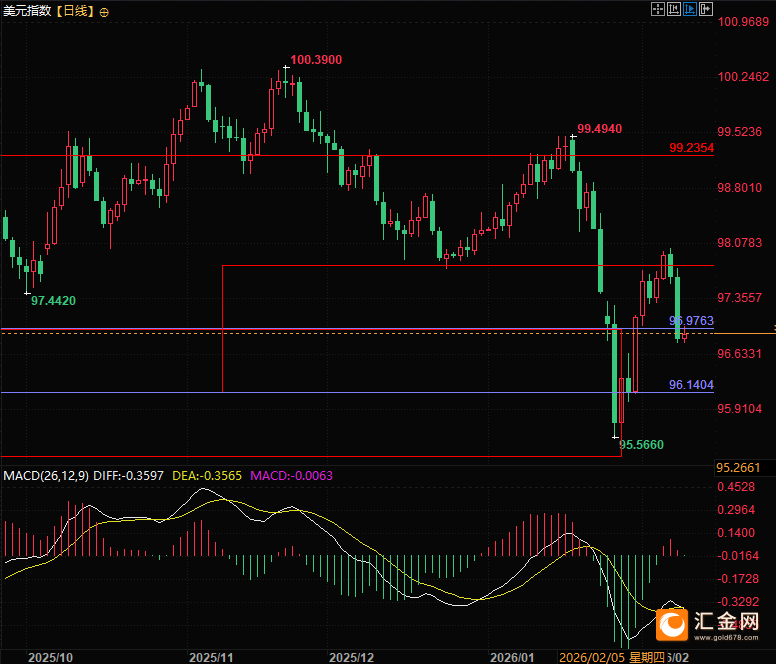Click the jump-to-chart-start axis icon
Screen dimensions: 776x664
click(x=674, y=9)
